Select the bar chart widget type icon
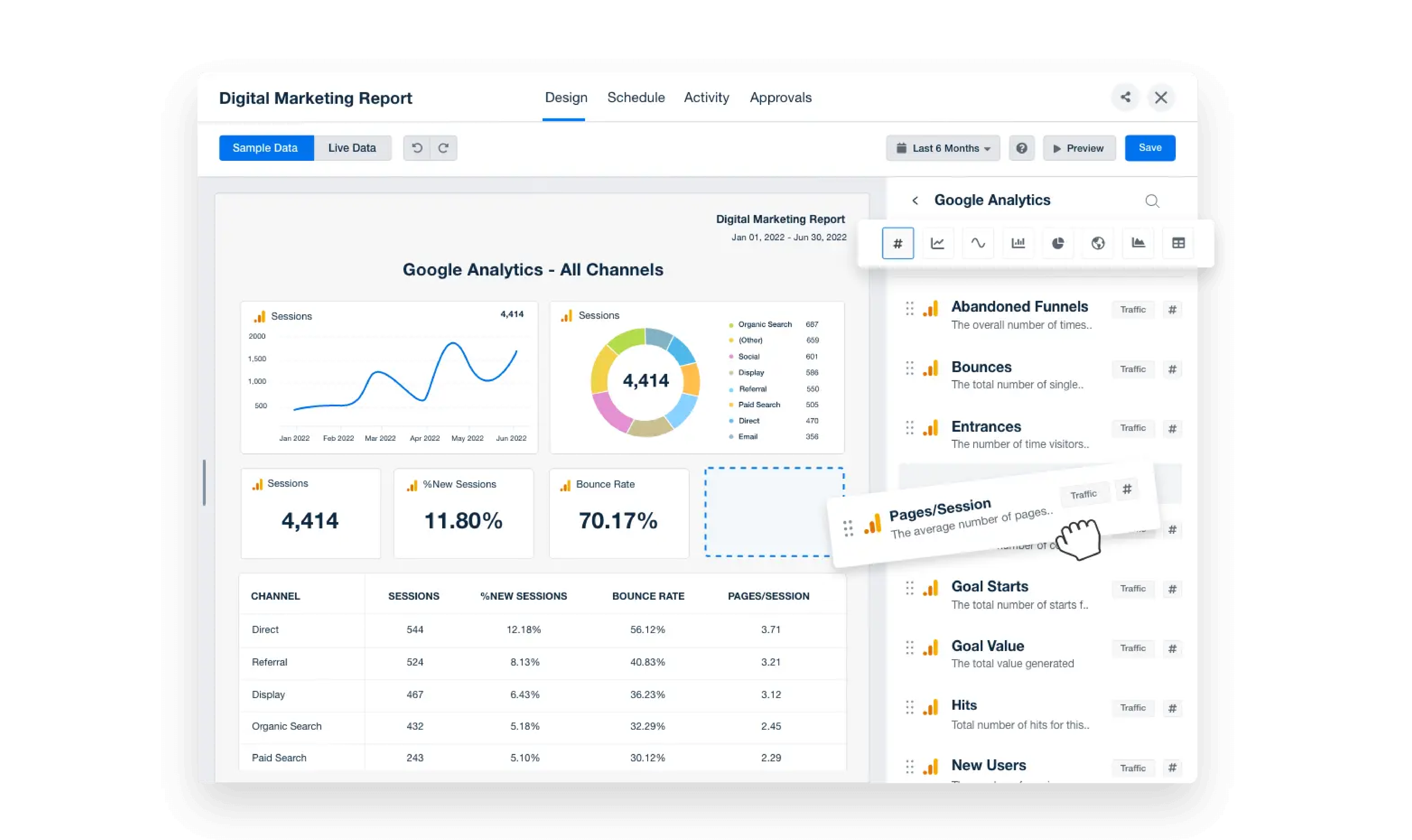Image resolution: width=1412 pixels, height=840 pixels. [1018, 243]
